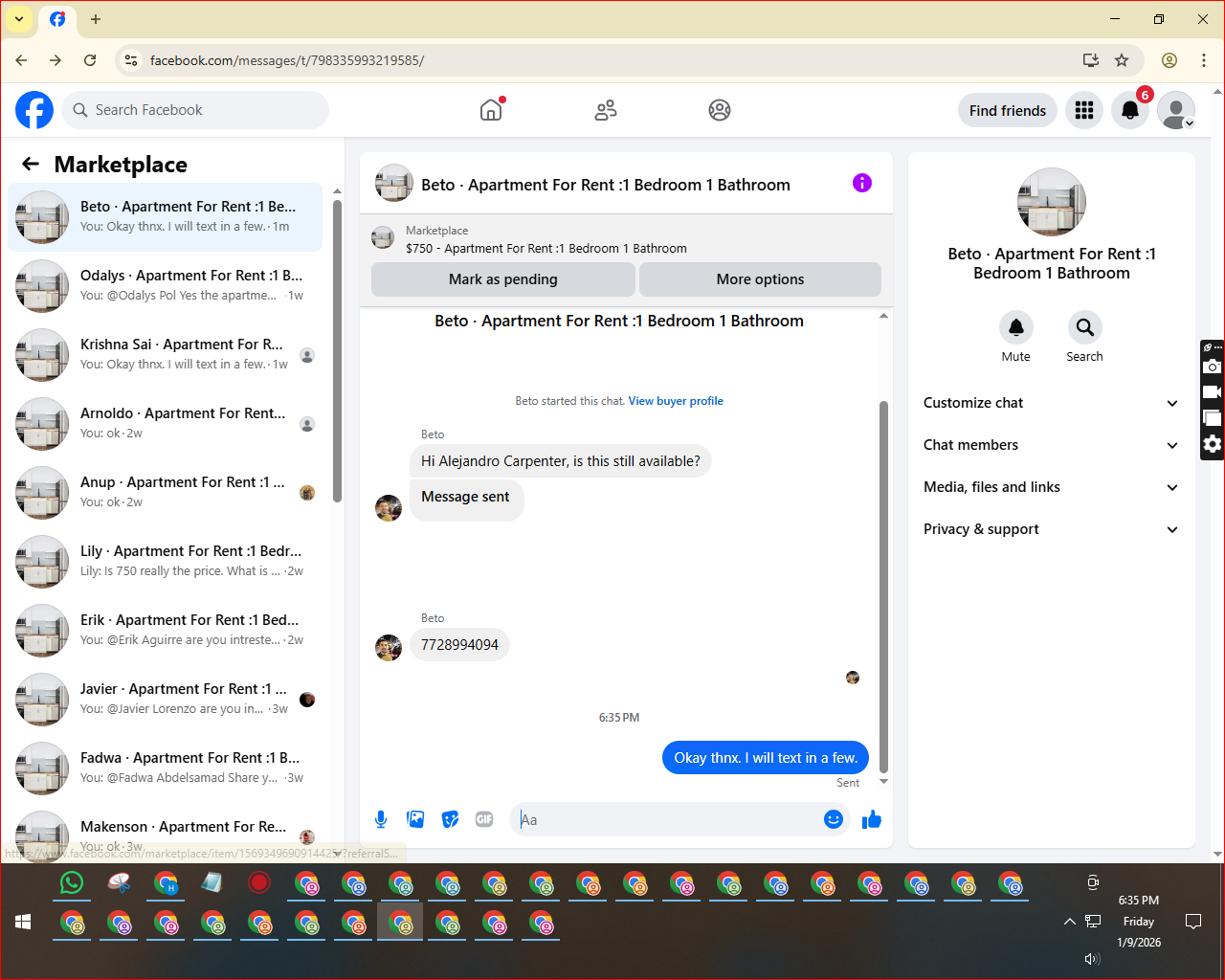1225x980 pixels.
Task: Open browser profile icon in toolbar
Action: 1169,60
